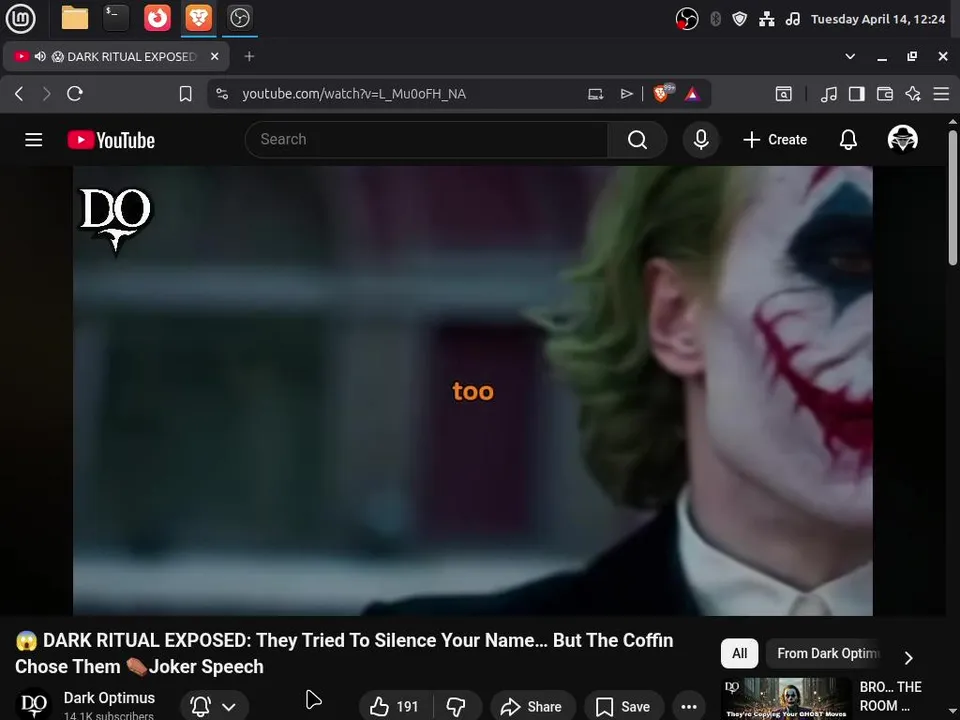
Task: Open the music note sound tray icon
Action: pyautogui.click(x=793, y=19)
